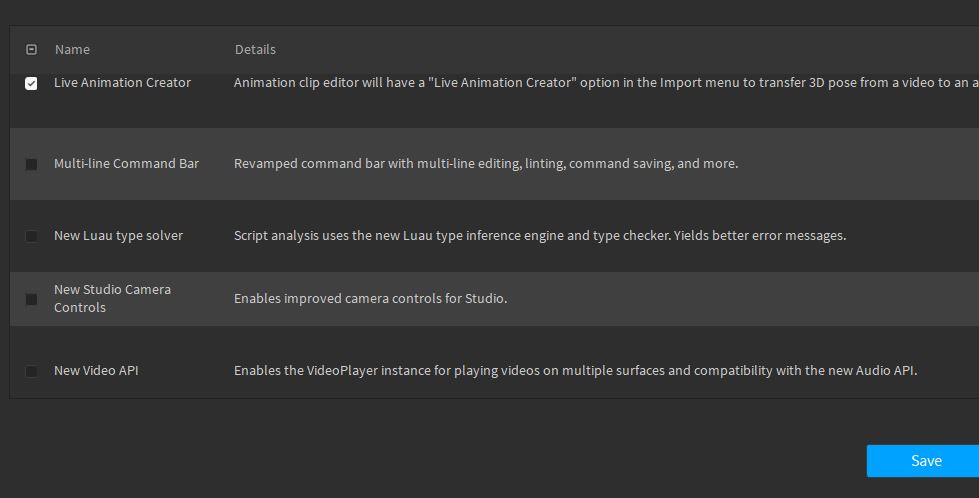Click the Details column header
Screen dimensions: 979x498
pyautogui.click(x=255, y=49)
